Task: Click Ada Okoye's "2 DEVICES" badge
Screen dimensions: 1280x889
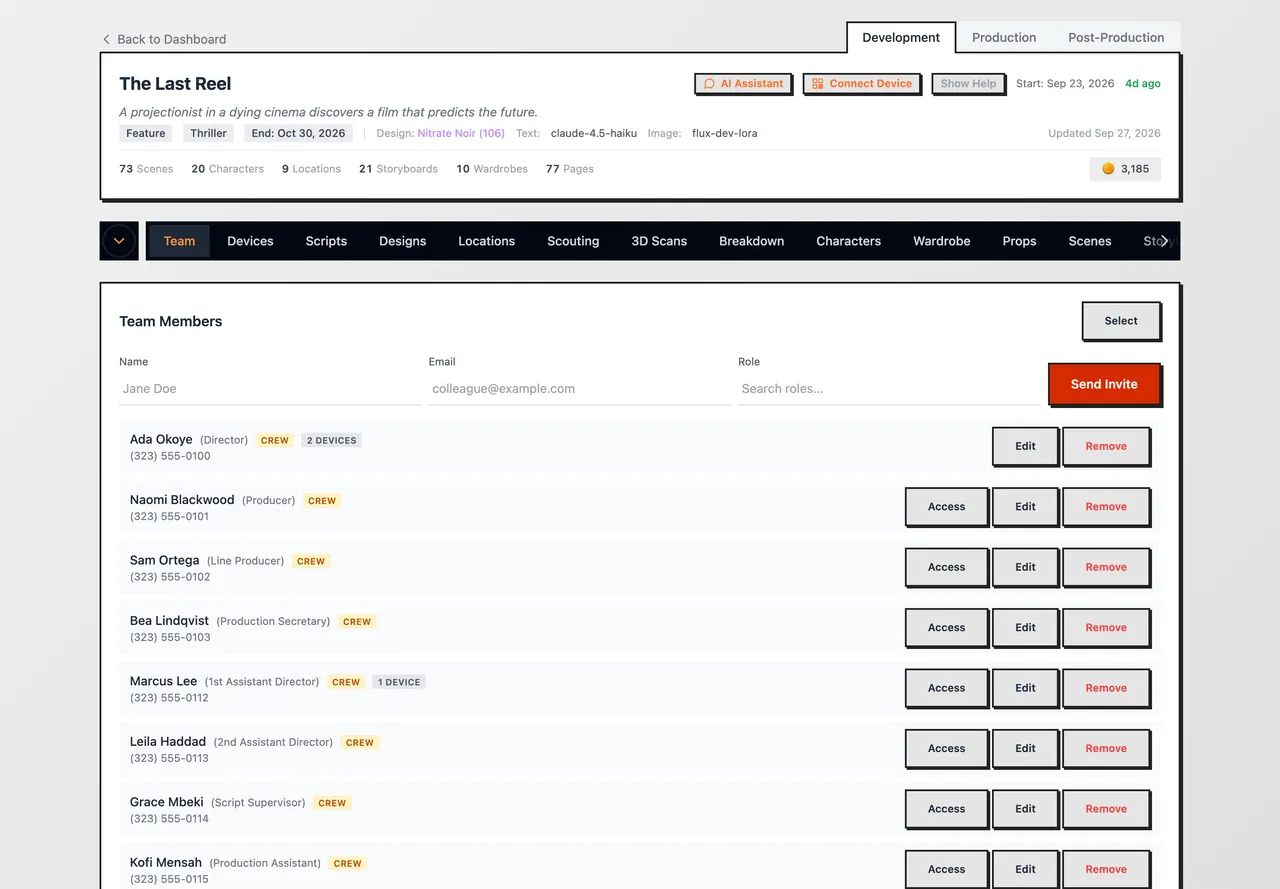Action: 331,440
